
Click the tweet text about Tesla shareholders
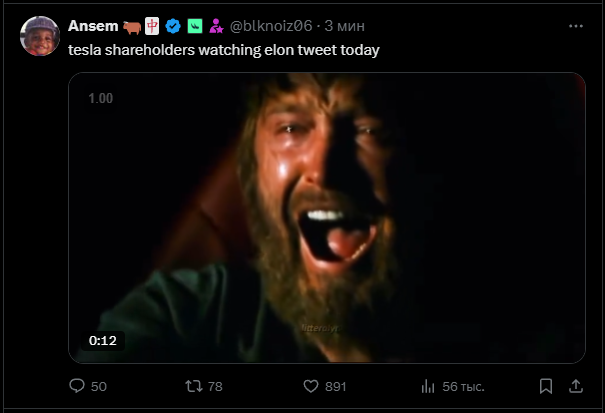(x=223, y=49)
